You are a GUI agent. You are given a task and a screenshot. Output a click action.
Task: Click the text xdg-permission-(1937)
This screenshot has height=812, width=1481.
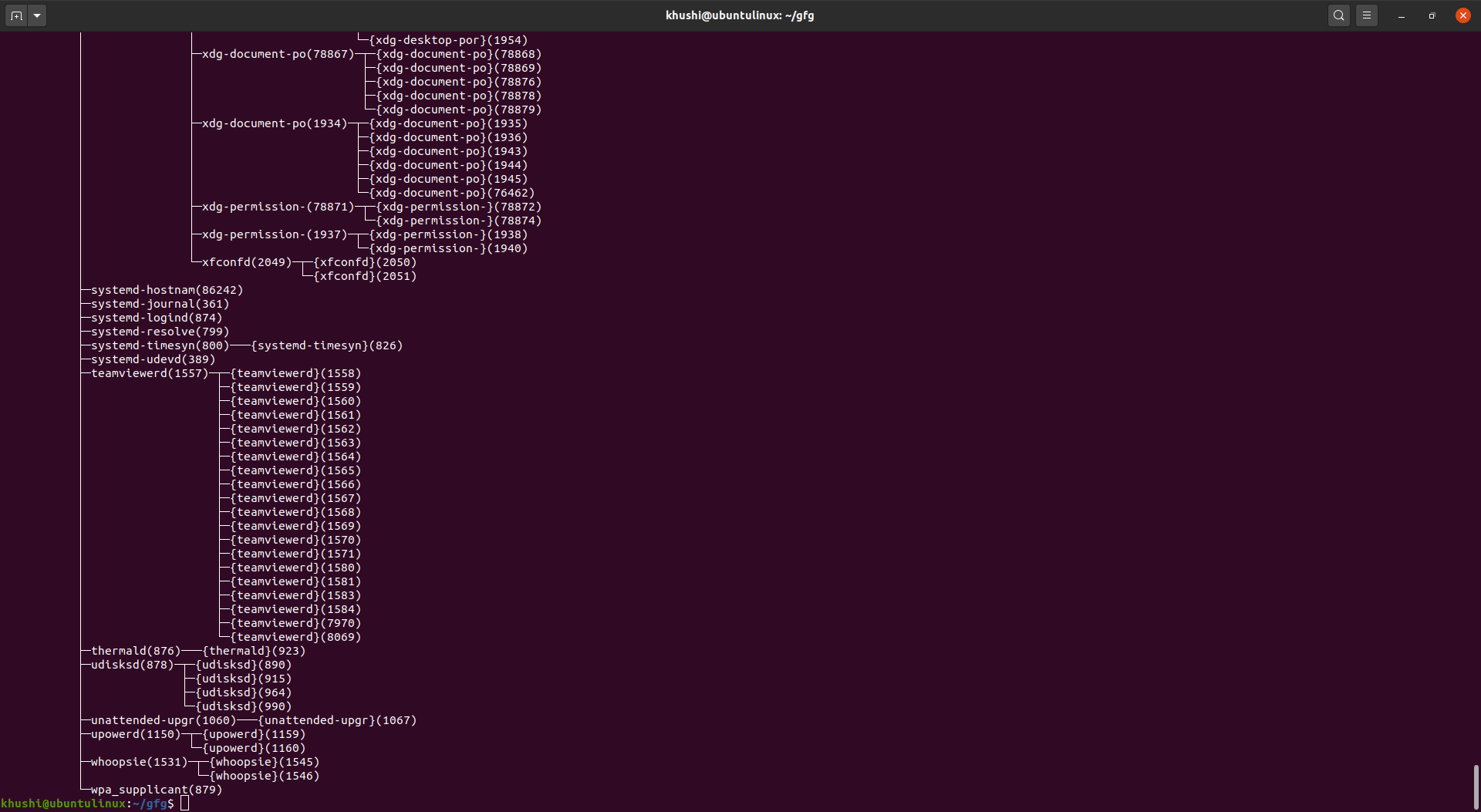275,234
